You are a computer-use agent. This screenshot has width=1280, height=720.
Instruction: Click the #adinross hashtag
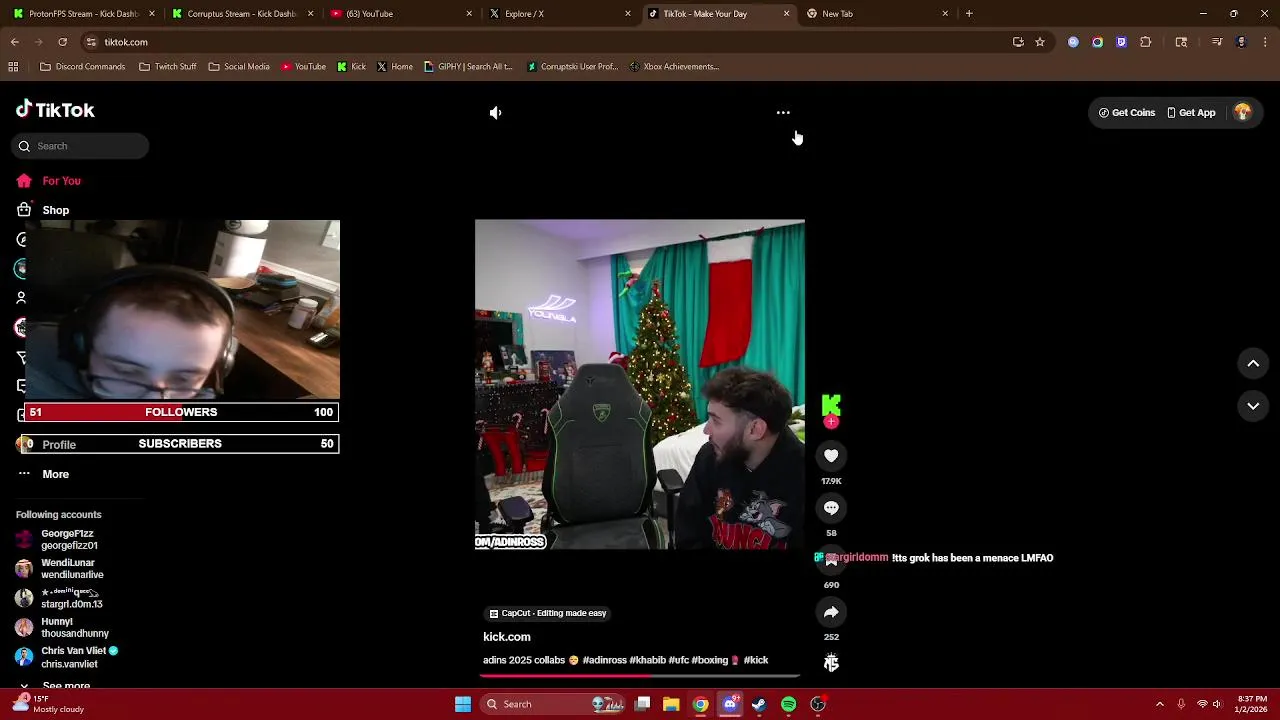click(x=604, y=660)
